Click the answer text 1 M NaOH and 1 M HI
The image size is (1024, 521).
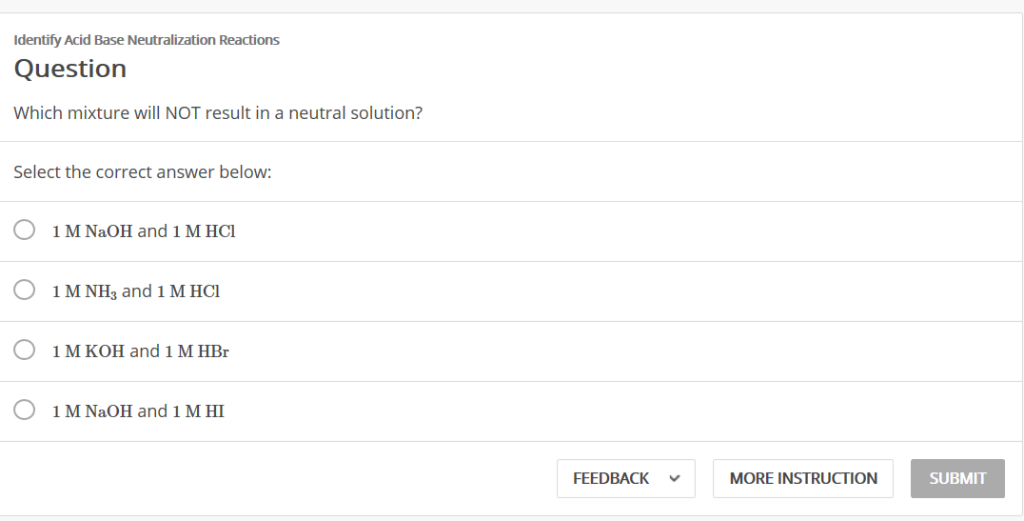click(138, 411)
